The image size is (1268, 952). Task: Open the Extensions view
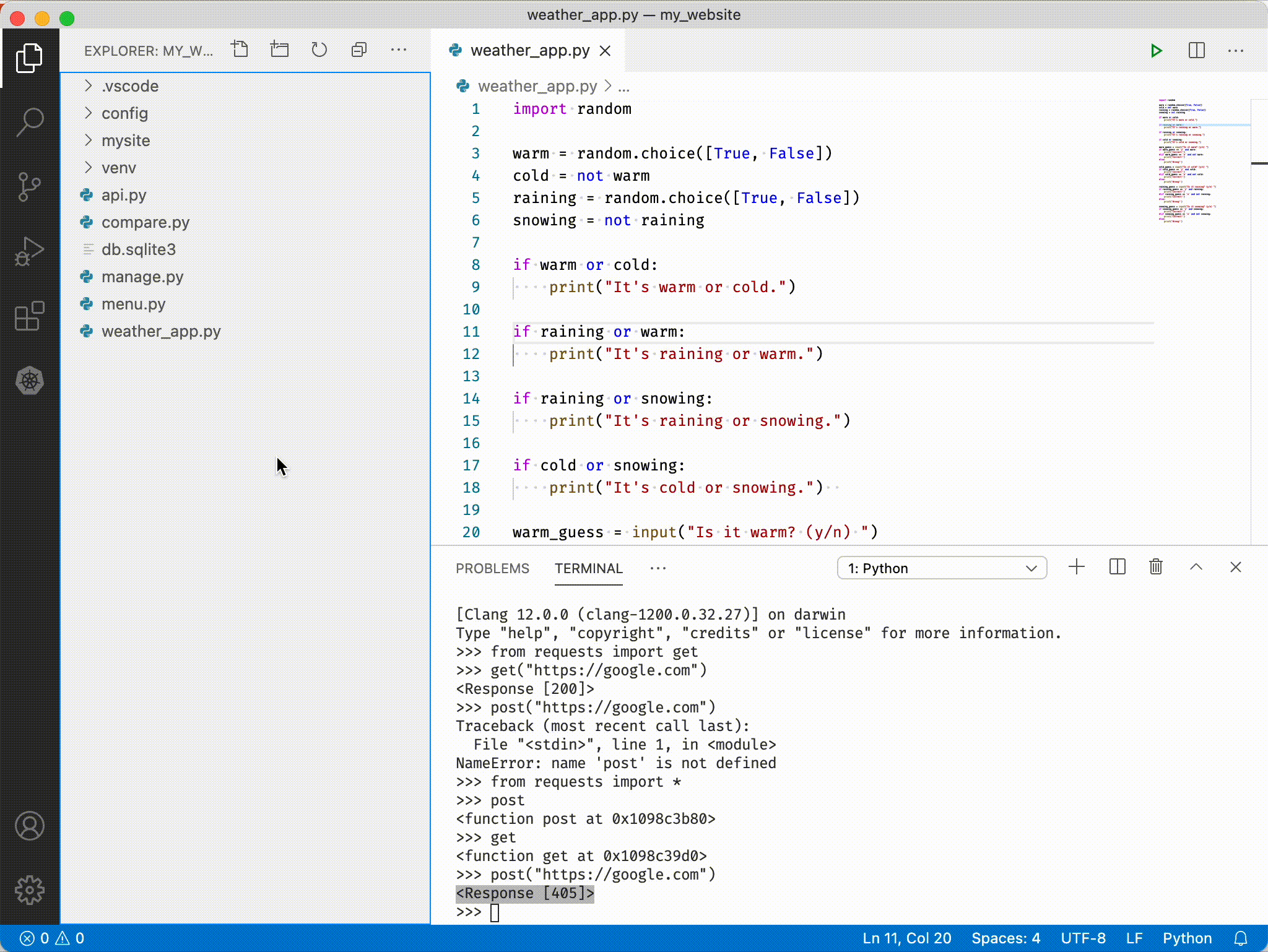tap(29, 317)
